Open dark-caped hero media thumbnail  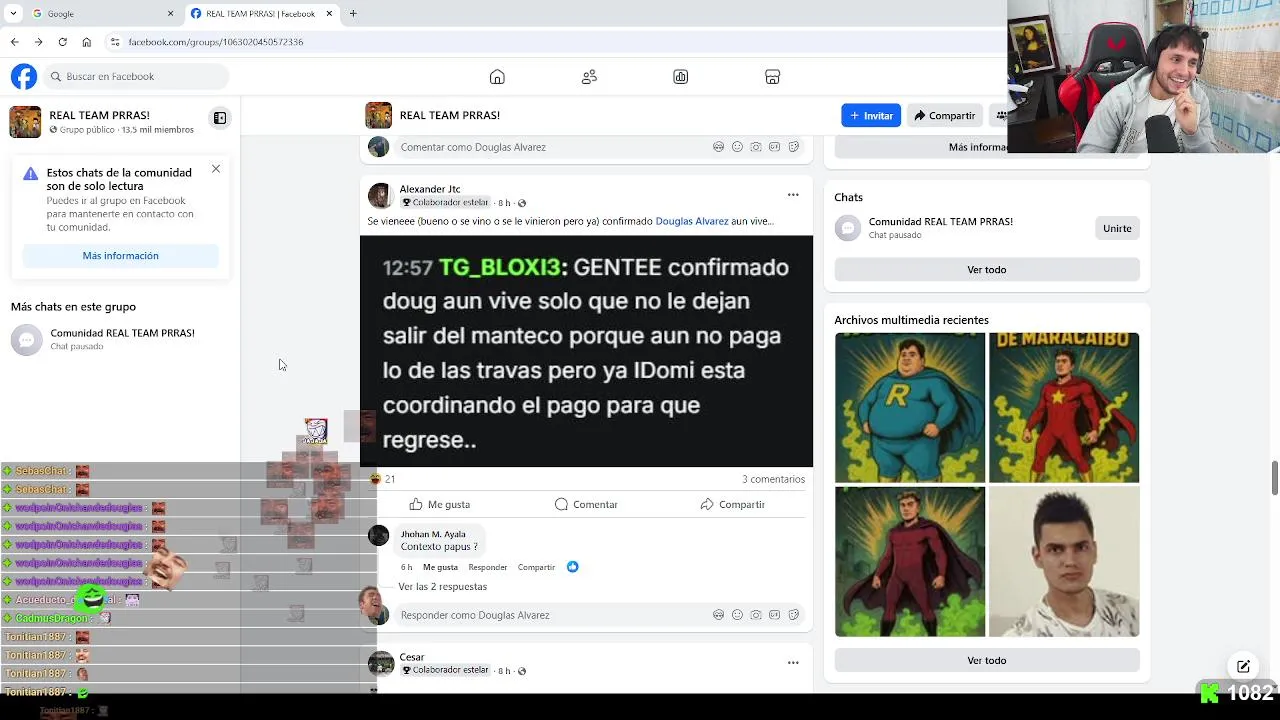pyautogui.click(x=910, y=562)
